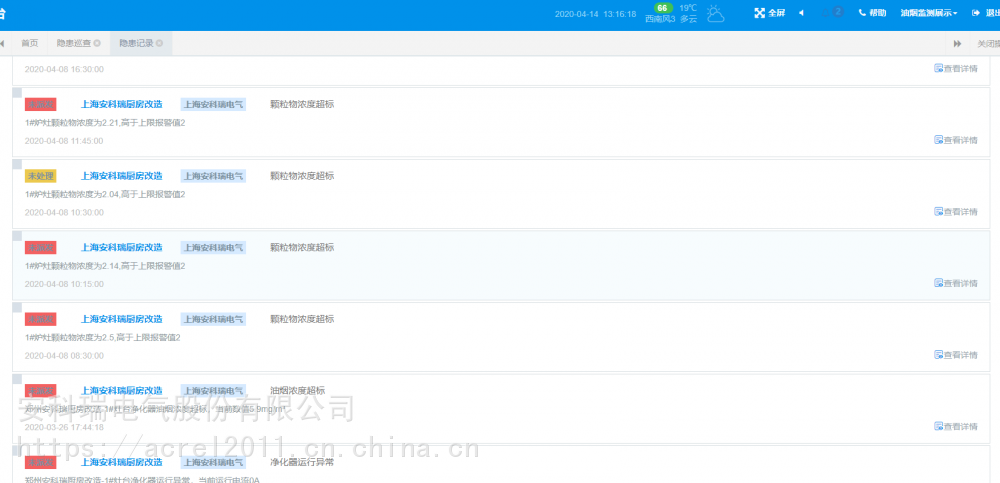
Task: Enter fullscreen mode with 全屏
Action: 770,13
